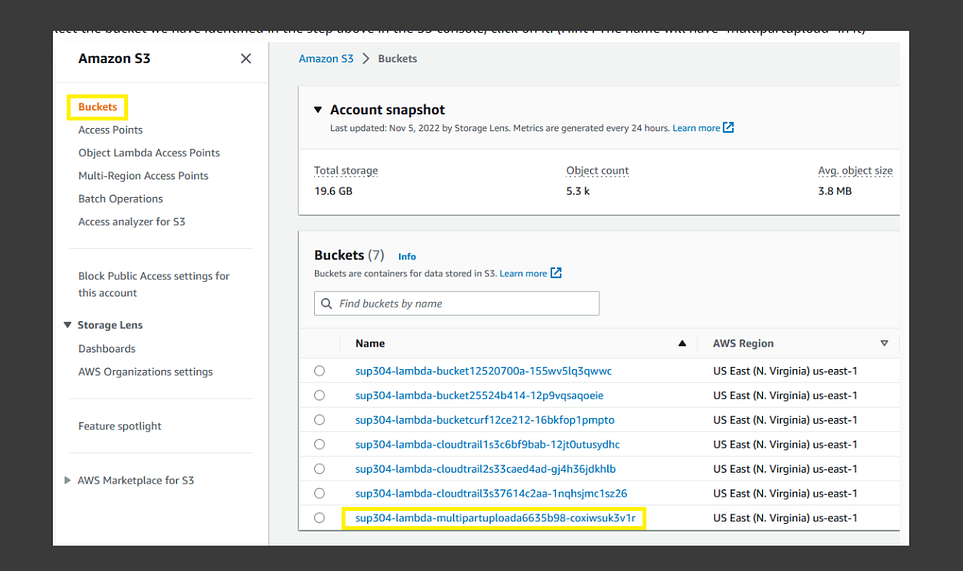Expand AWS Marketplace for S3

68,481
